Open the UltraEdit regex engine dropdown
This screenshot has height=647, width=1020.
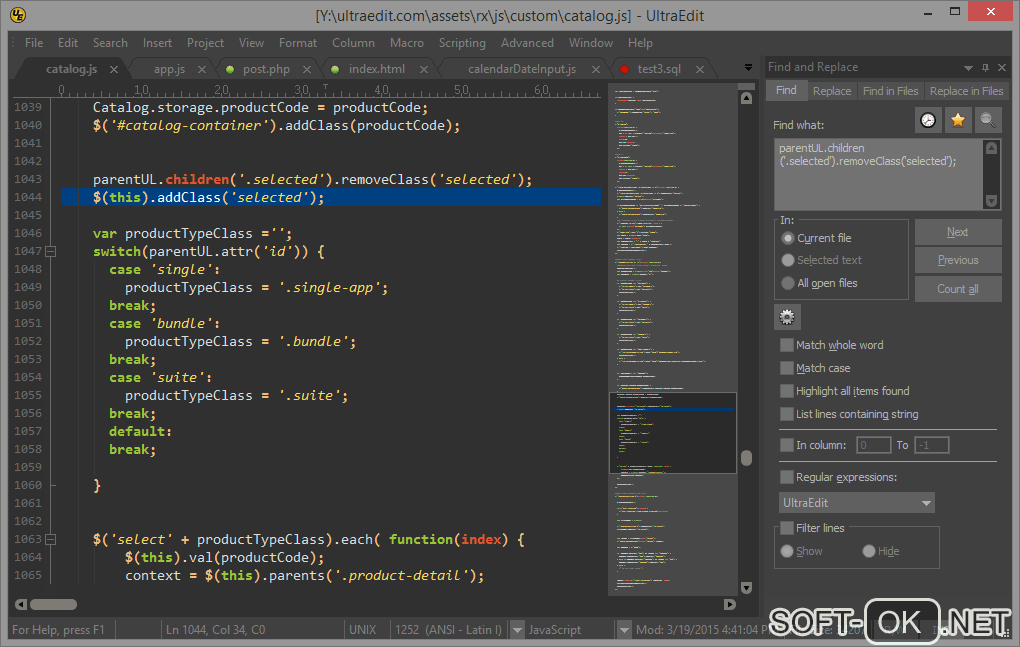point(857,503)
